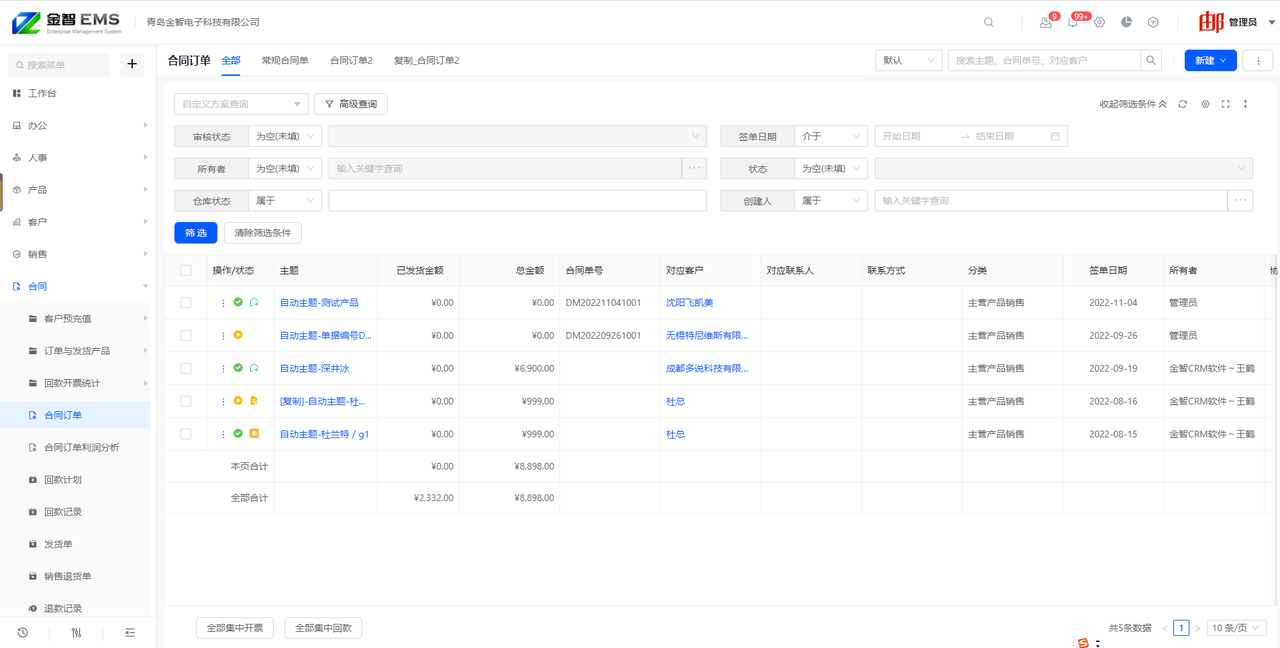
Task: Switch to the 复制_合同订单2 tab
Action: [x=427, y=60]
